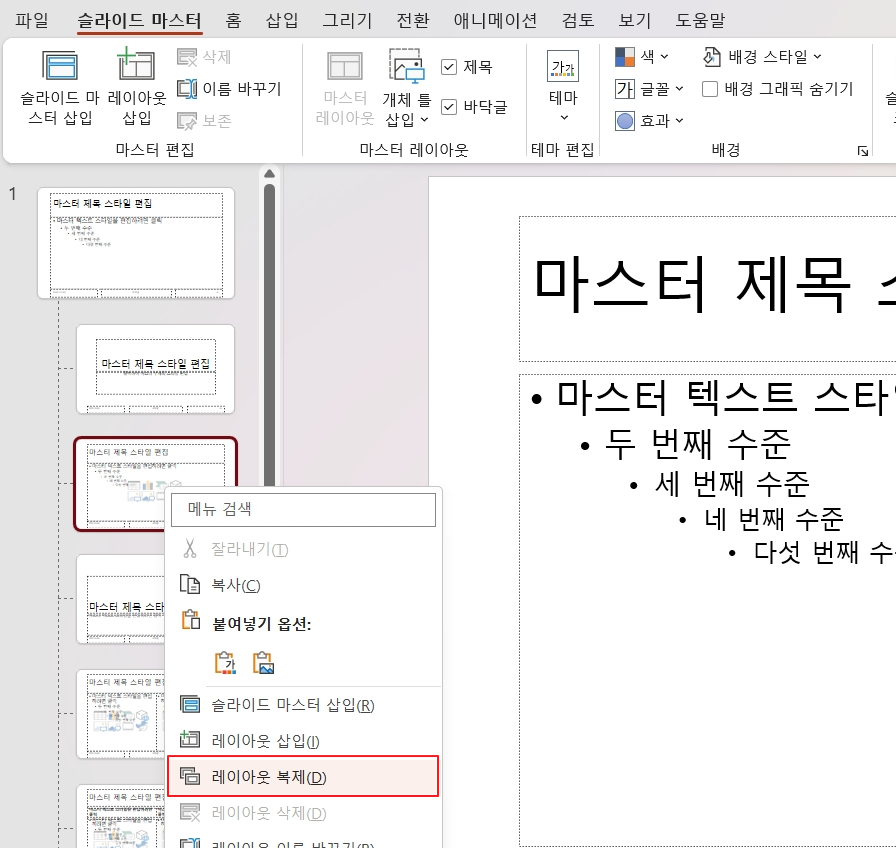Click the 색 palette icon
The image size is (896, 848).
pos(625,57)
